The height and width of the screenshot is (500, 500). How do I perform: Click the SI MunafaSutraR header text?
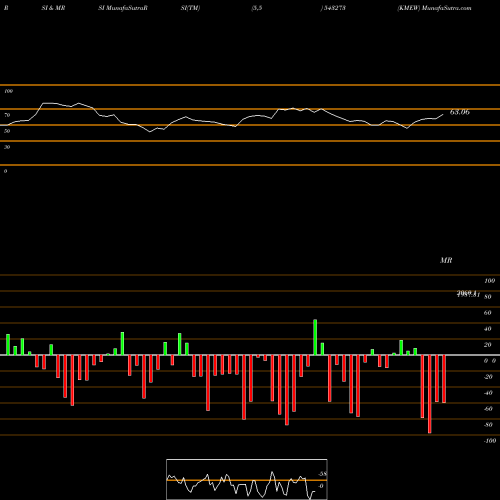click(123, 8)
